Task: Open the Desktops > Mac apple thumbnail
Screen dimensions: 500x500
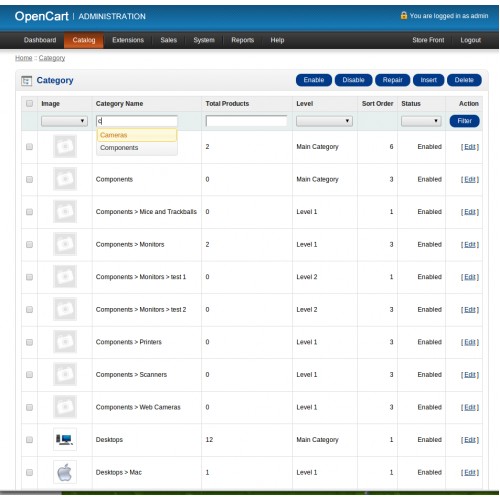Action: (x=65, y=472)
